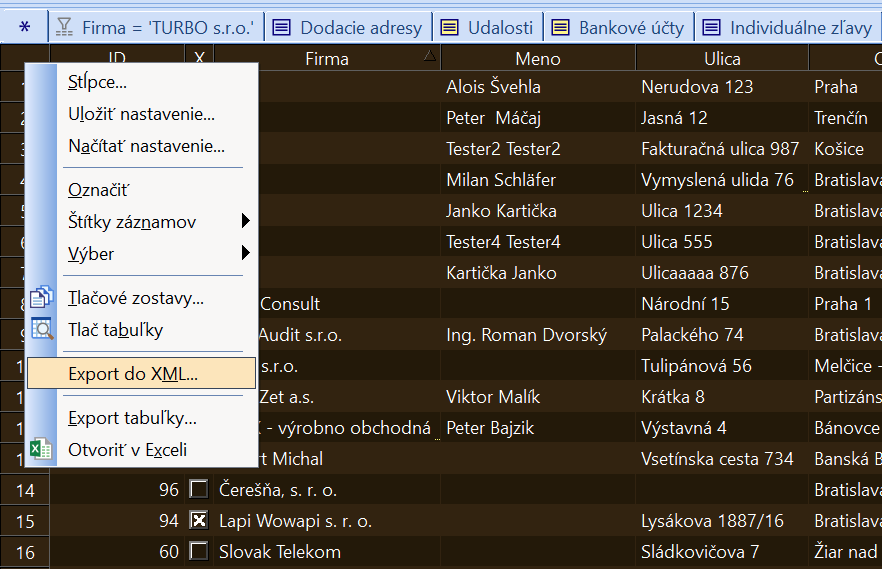Image resolution: width=882 pixels, height=569 pixels.
Task: Uncheck the Lapi Wowapi s. r. o. checkbox
Action: coord(199,521)
